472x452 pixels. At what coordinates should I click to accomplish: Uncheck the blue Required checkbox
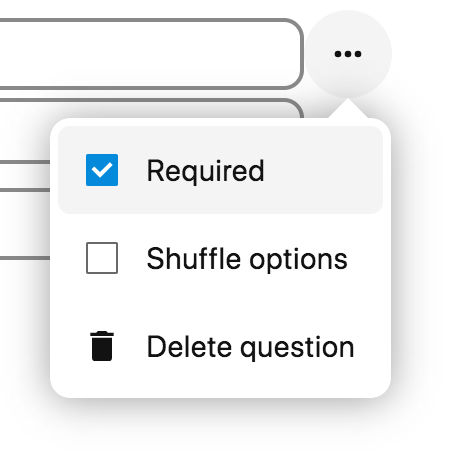coord(102,170)
